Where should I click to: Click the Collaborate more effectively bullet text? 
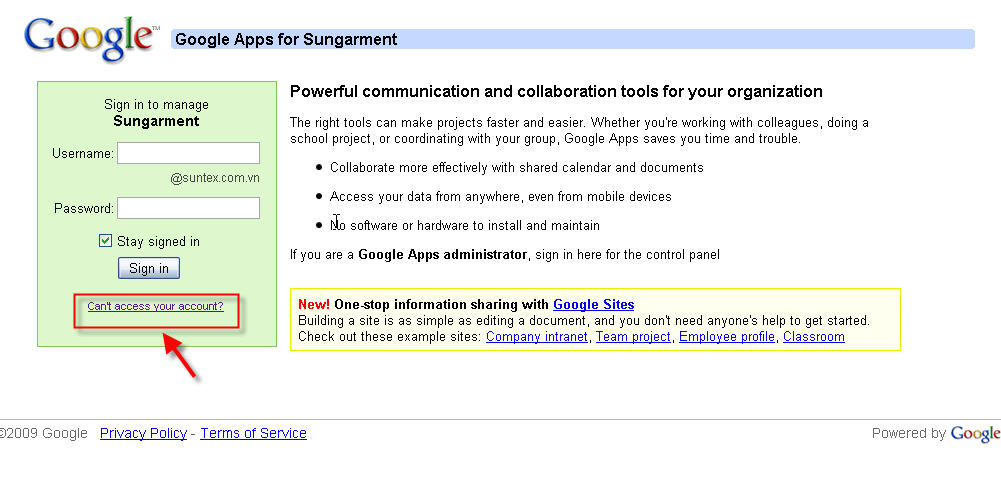point(516,168)
